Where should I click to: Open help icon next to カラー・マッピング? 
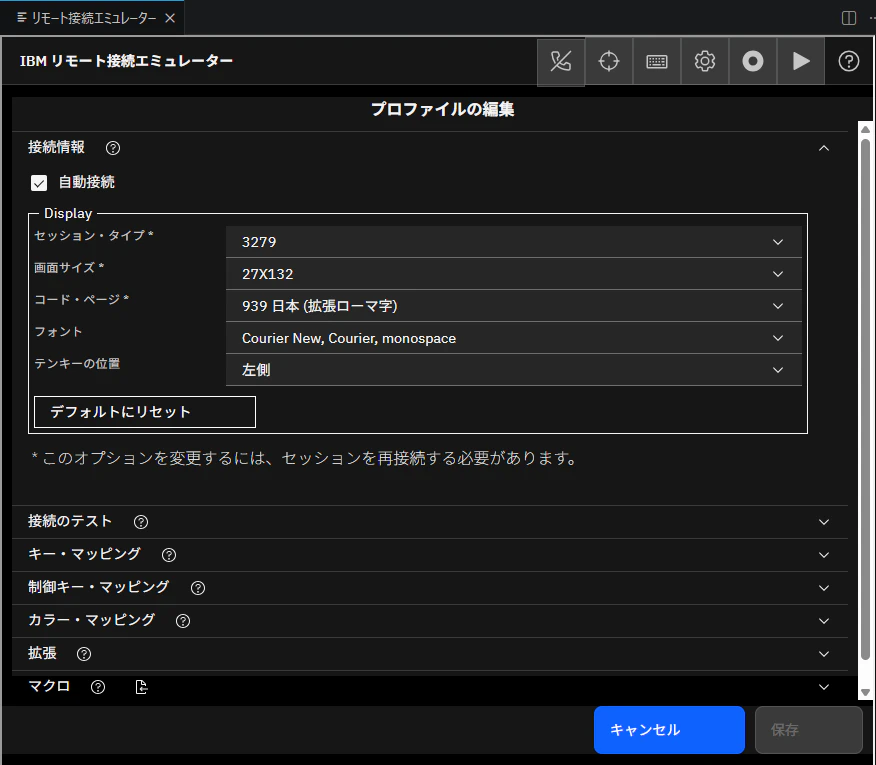183,621
